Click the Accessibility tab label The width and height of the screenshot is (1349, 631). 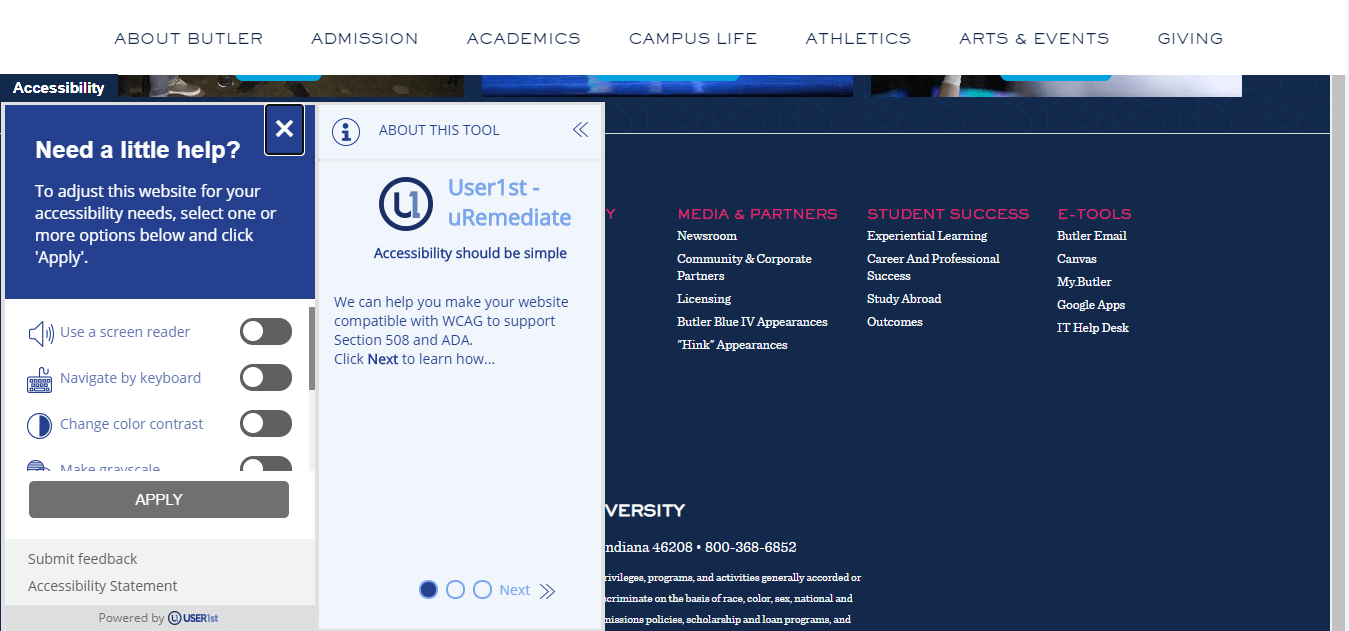coord(59,88)
